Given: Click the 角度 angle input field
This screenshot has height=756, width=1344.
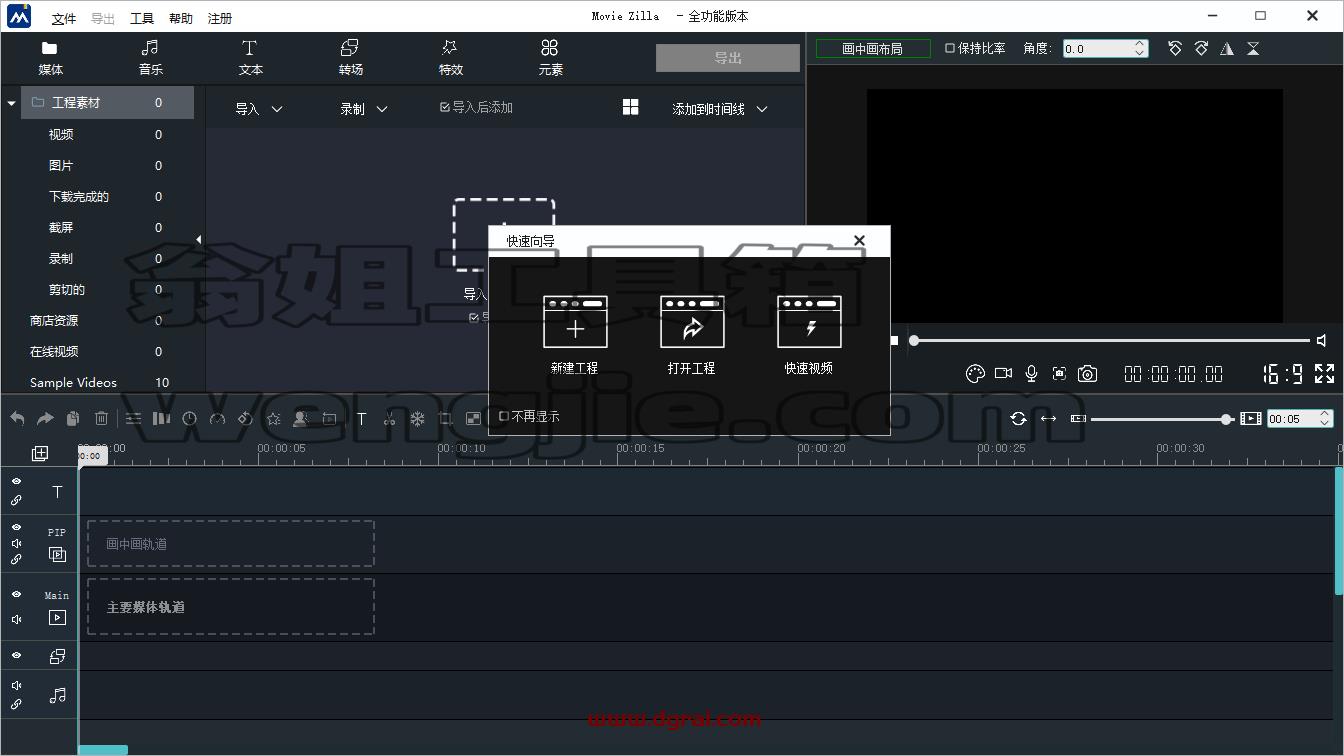Looking at the screenshot, I should [x=1097, y=48].
